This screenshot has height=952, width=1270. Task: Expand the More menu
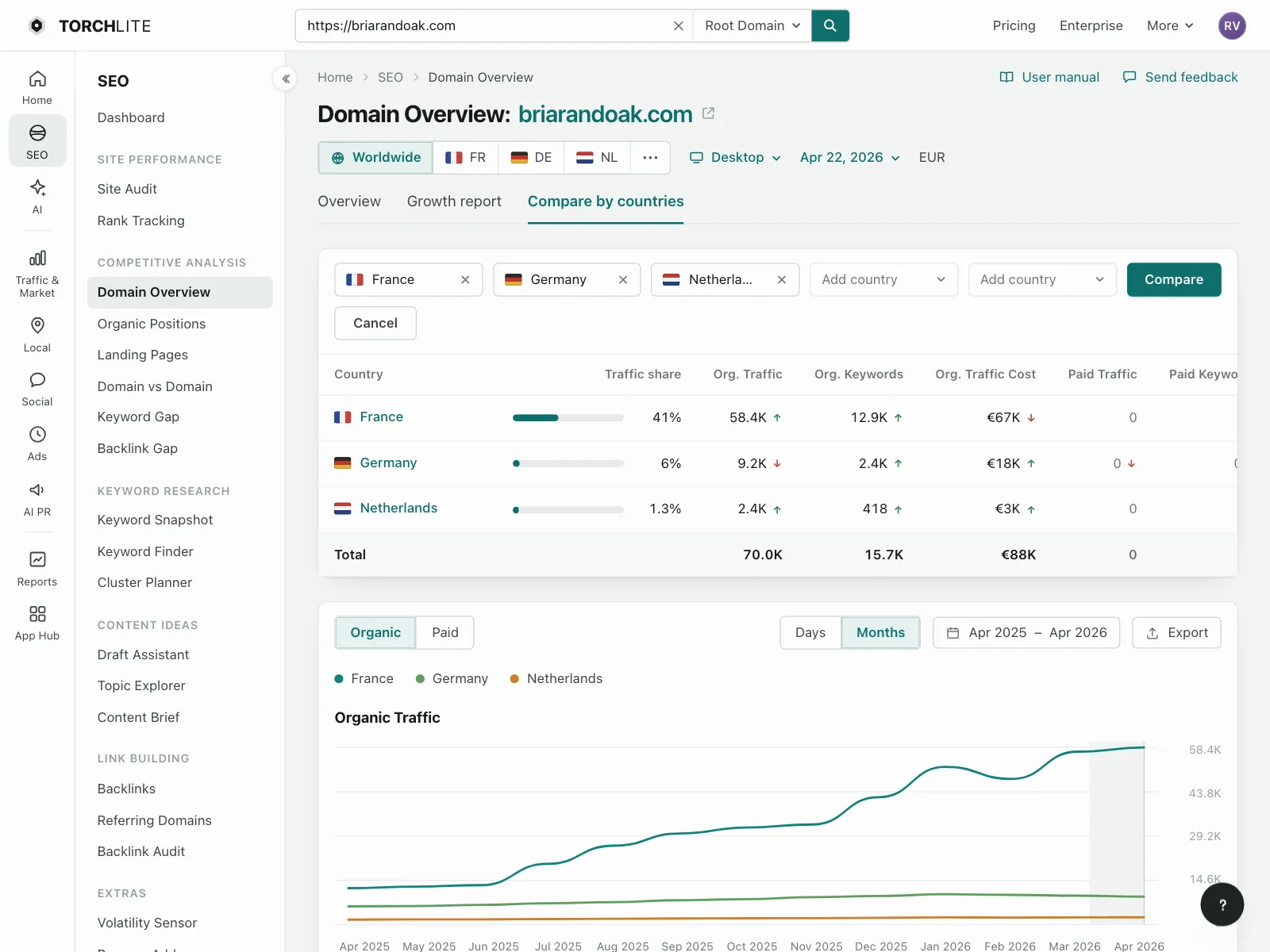click(x=1170, y=25)
